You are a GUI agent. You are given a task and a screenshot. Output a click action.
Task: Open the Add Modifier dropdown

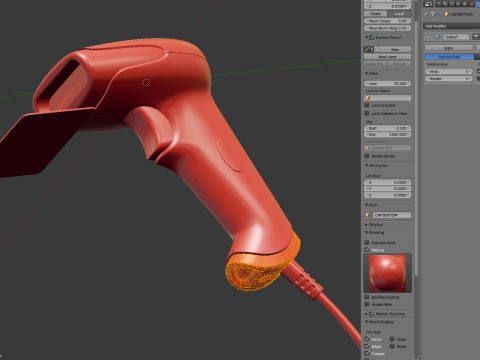click(451, 26)
